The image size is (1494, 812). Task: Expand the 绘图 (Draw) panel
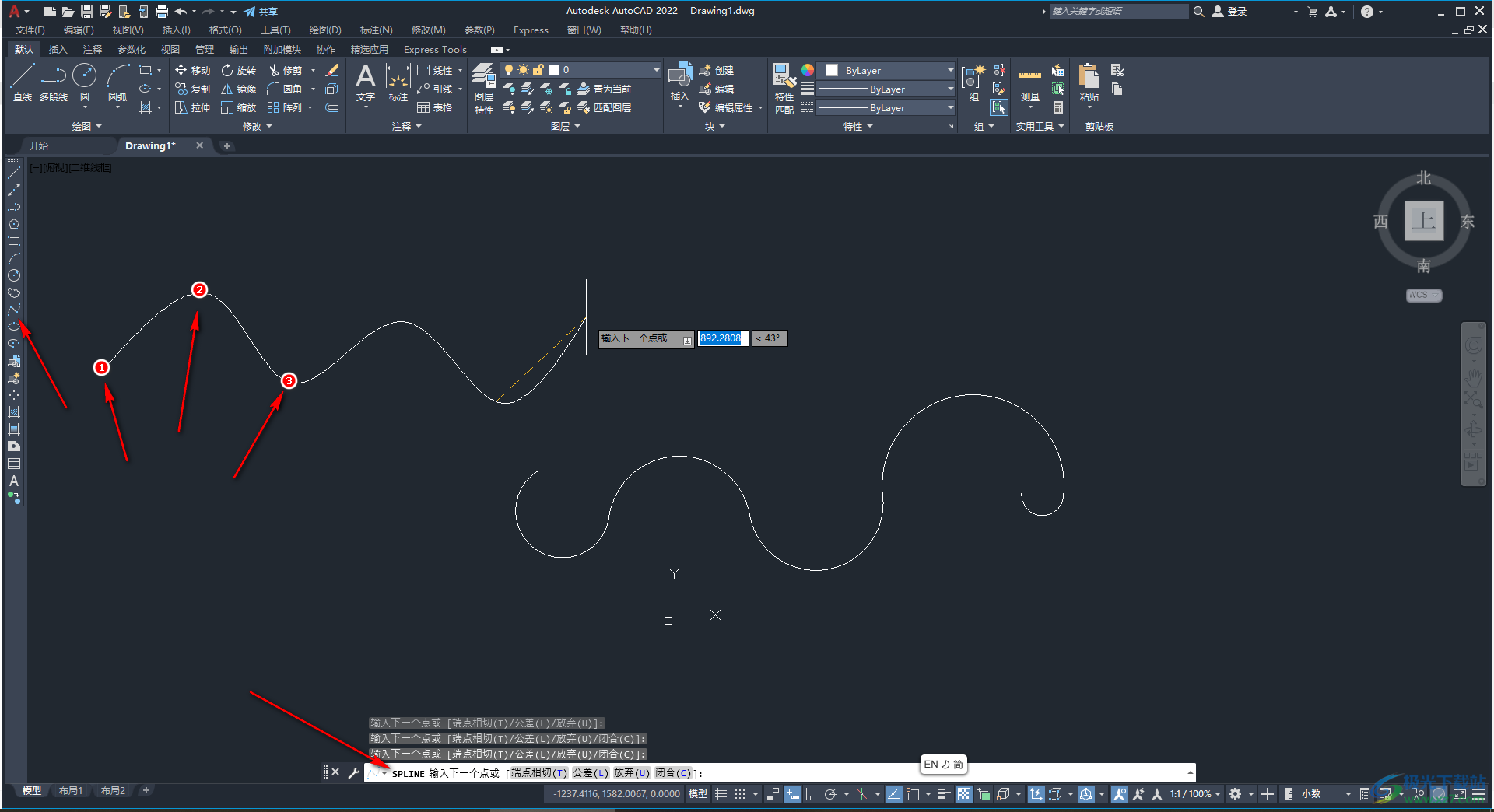click(x=86, y=126)
